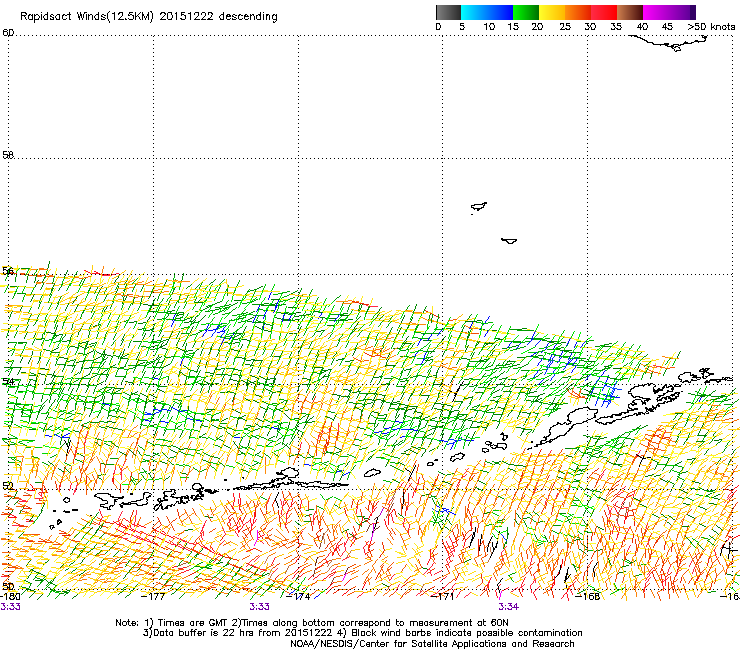Viewport: 740px width, 650px height.
Task: Click the '3:33' time stamp beneath -180
Action: coord(10,607)
